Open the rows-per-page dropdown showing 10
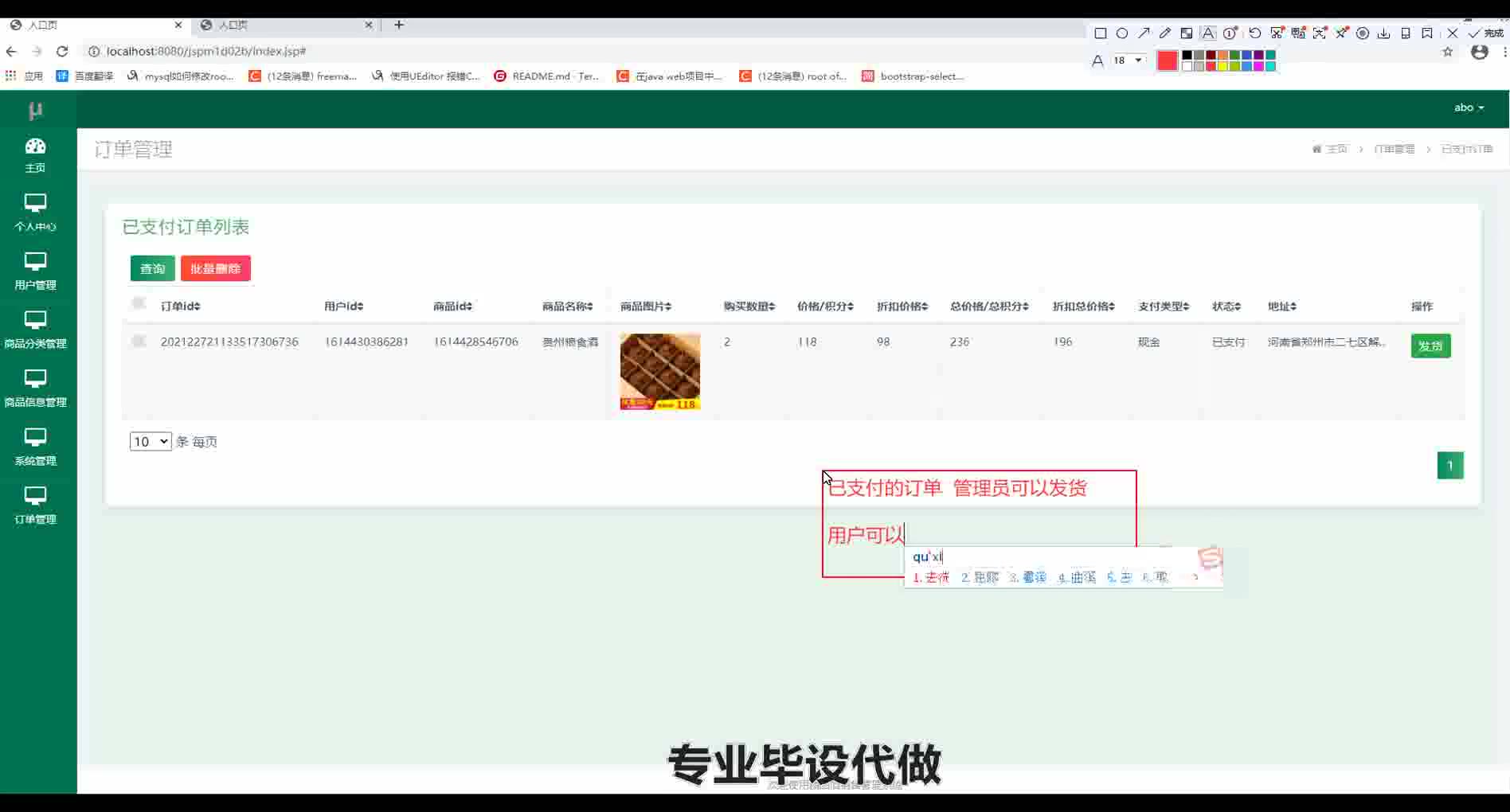 point(151,441)
